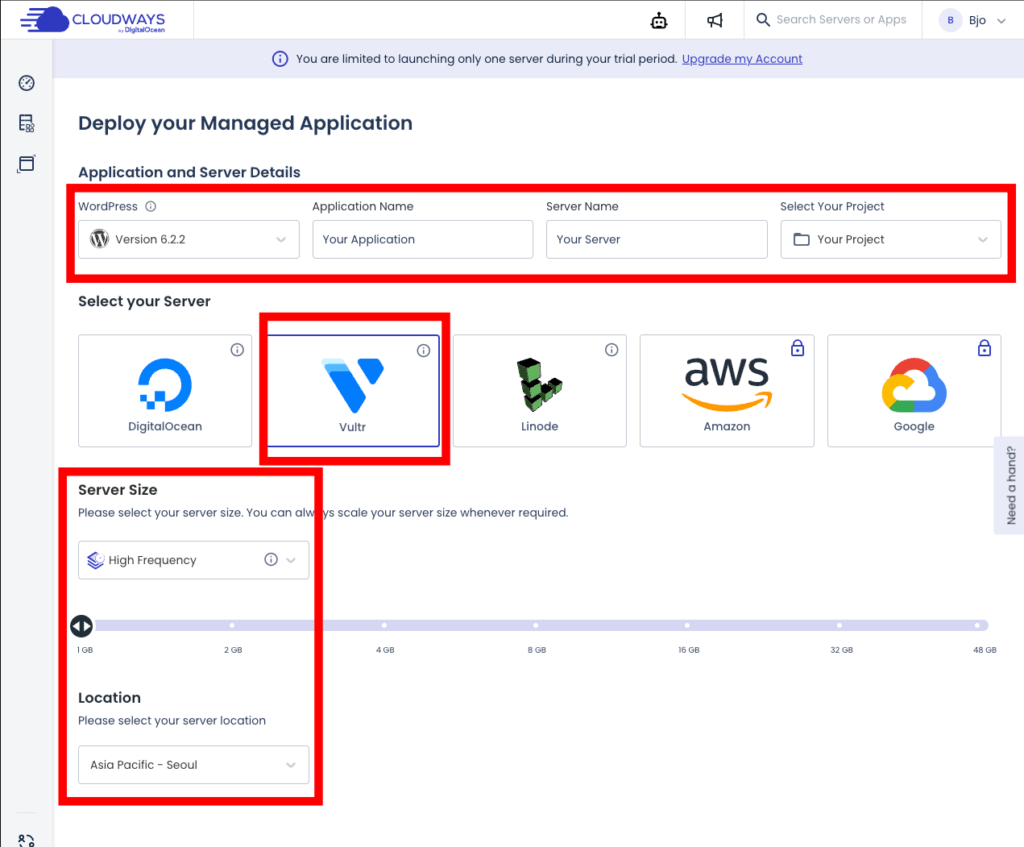This screenshot has width=1024, height=847.
Task: Set server size slider to 16 GB
Action: [x=687, y=626]
